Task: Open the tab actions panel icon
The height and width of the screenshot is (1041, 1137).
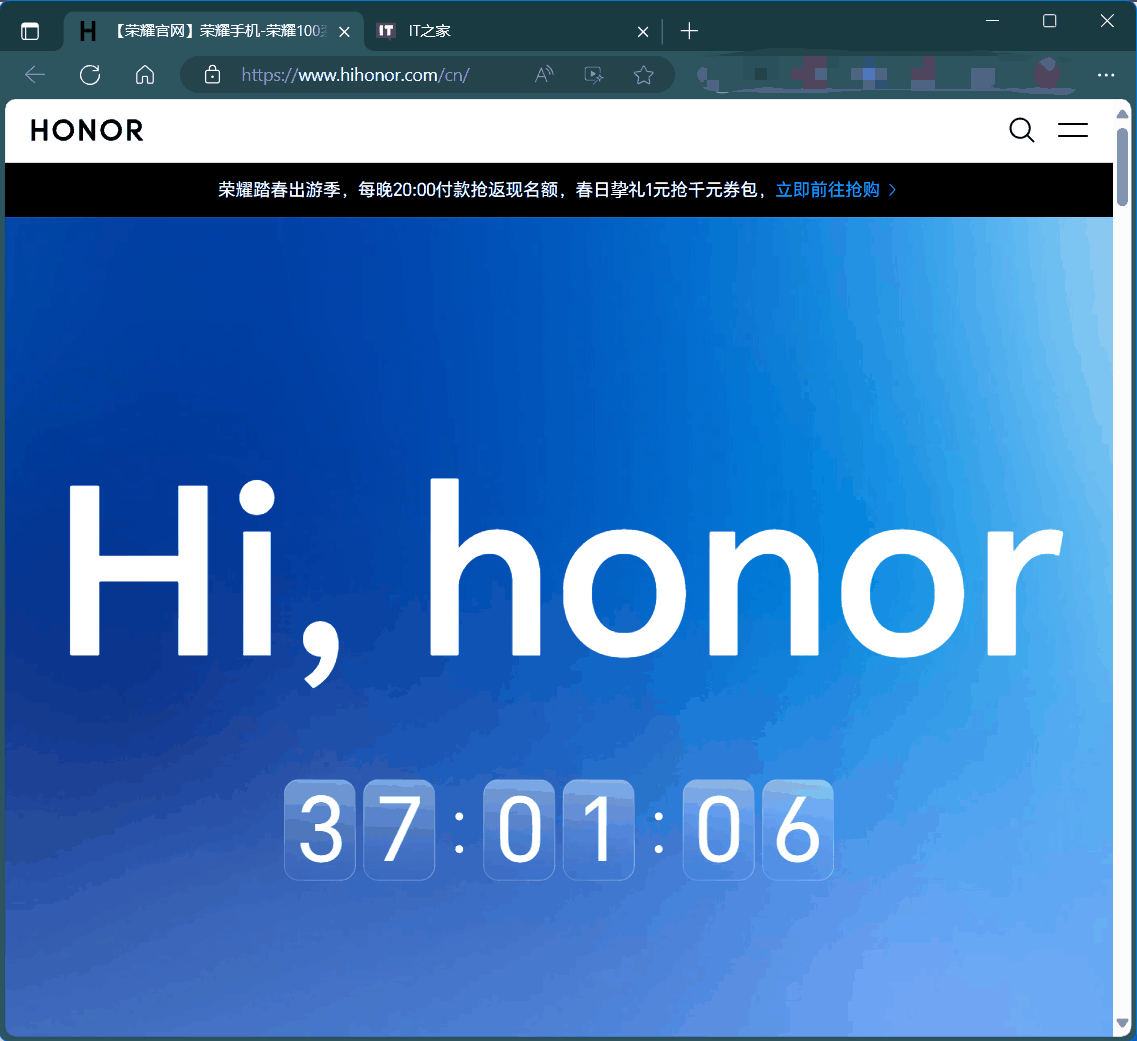Action: 31,29
